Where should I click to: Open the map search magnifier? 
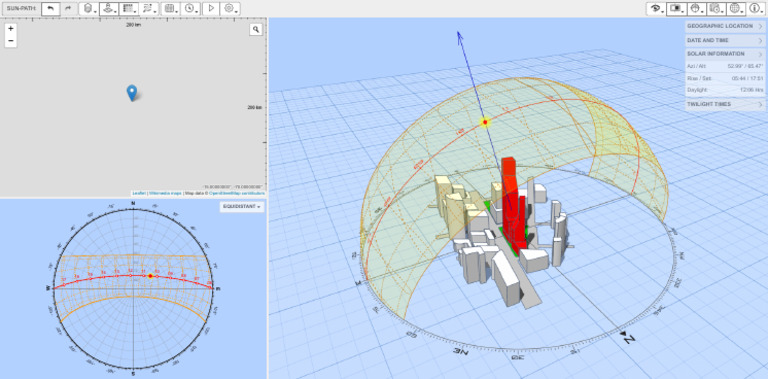coord(256,29)
